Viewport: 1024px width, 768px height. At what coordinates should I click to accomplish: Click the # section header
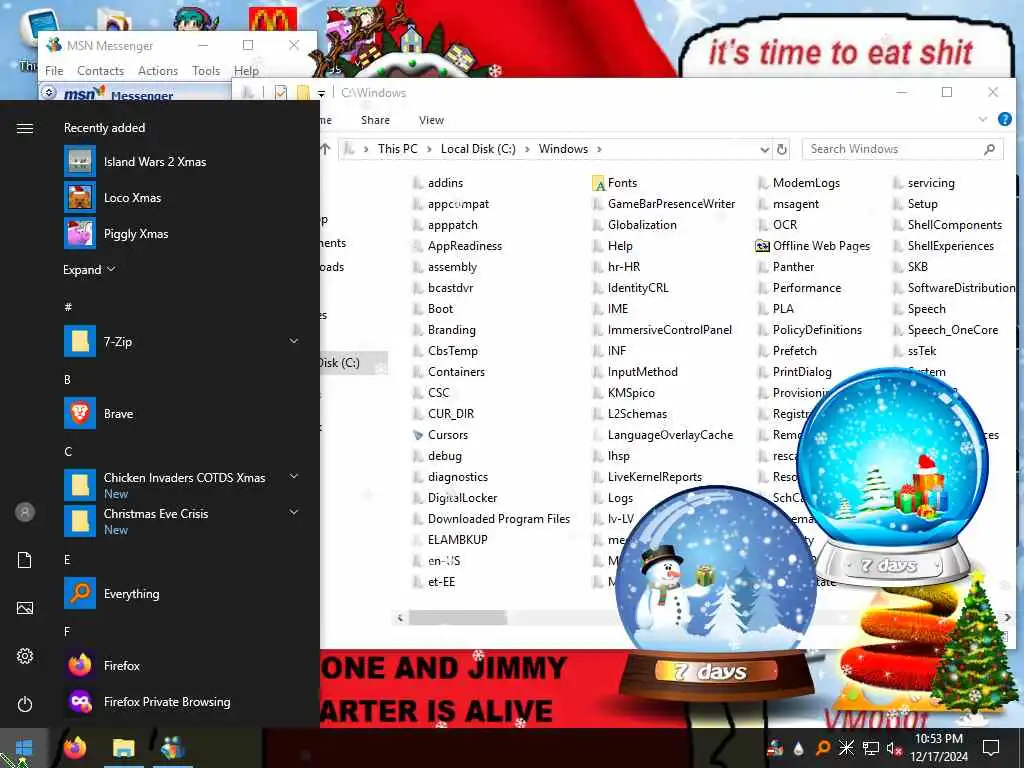coord(68,307)
